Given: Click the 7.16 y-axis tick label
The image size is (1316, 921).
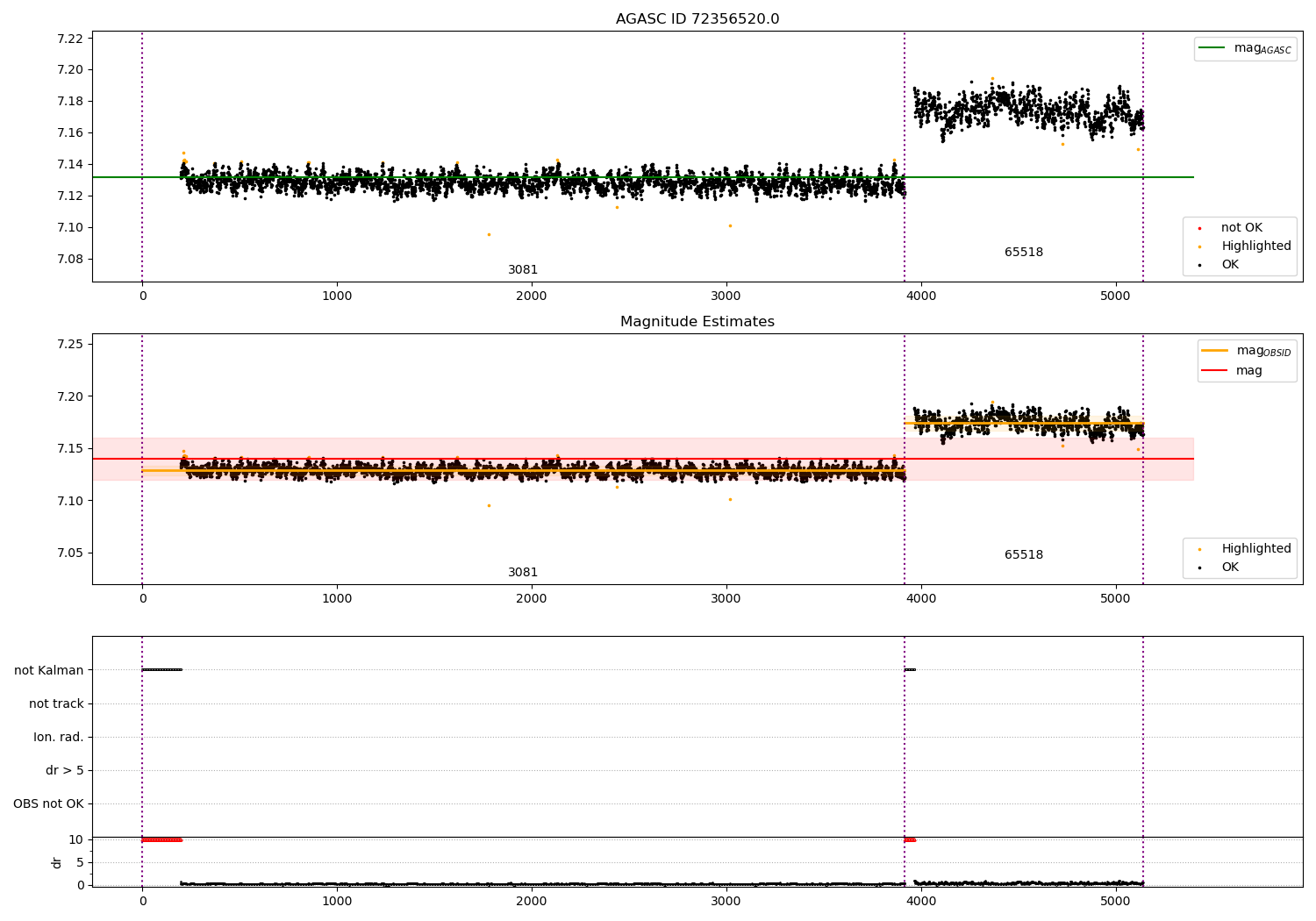Looking at the screenshot, I should click(69, 133).
